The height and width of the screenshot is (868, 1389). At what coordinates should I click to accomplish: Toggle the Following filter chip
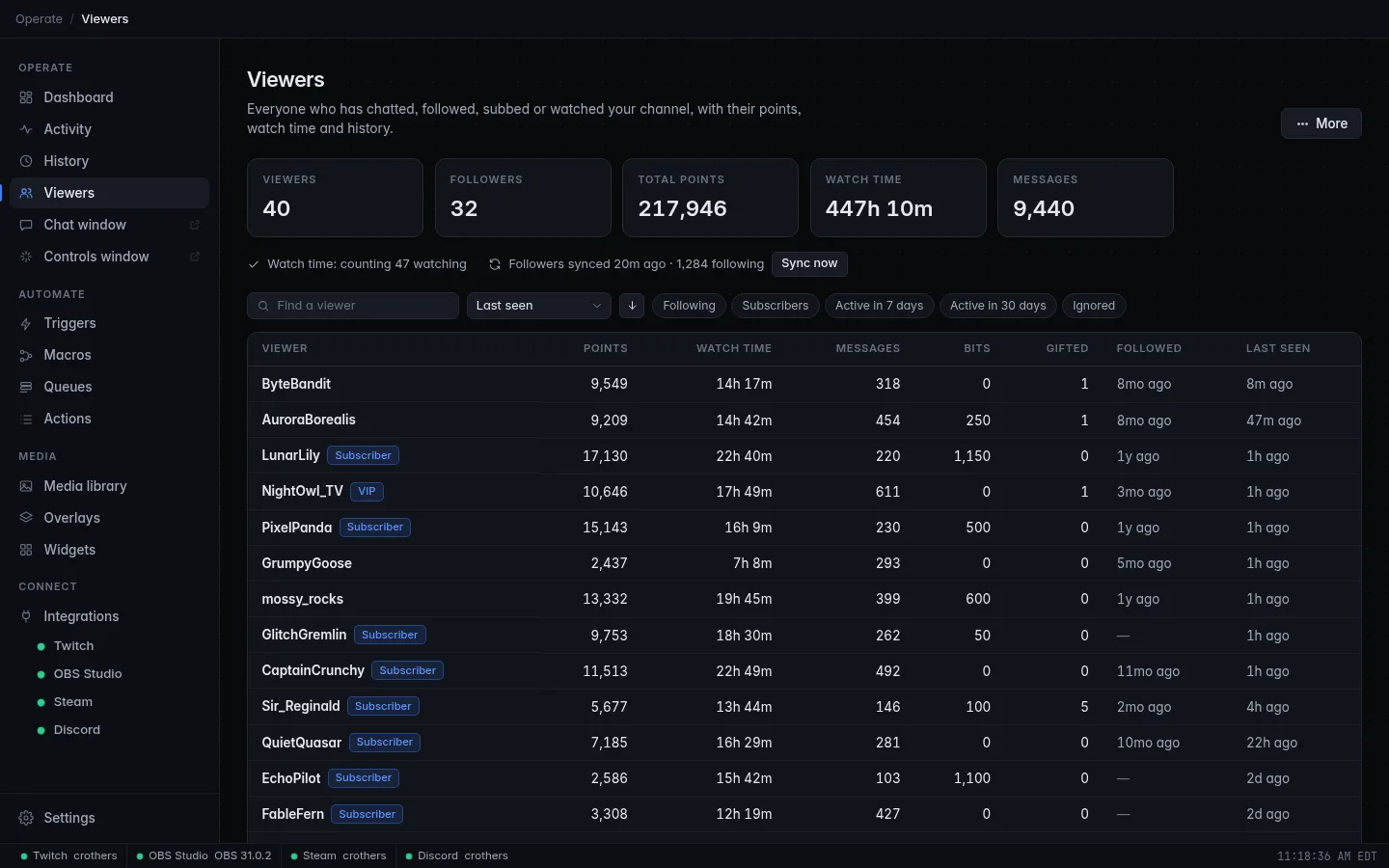(689, 306)
